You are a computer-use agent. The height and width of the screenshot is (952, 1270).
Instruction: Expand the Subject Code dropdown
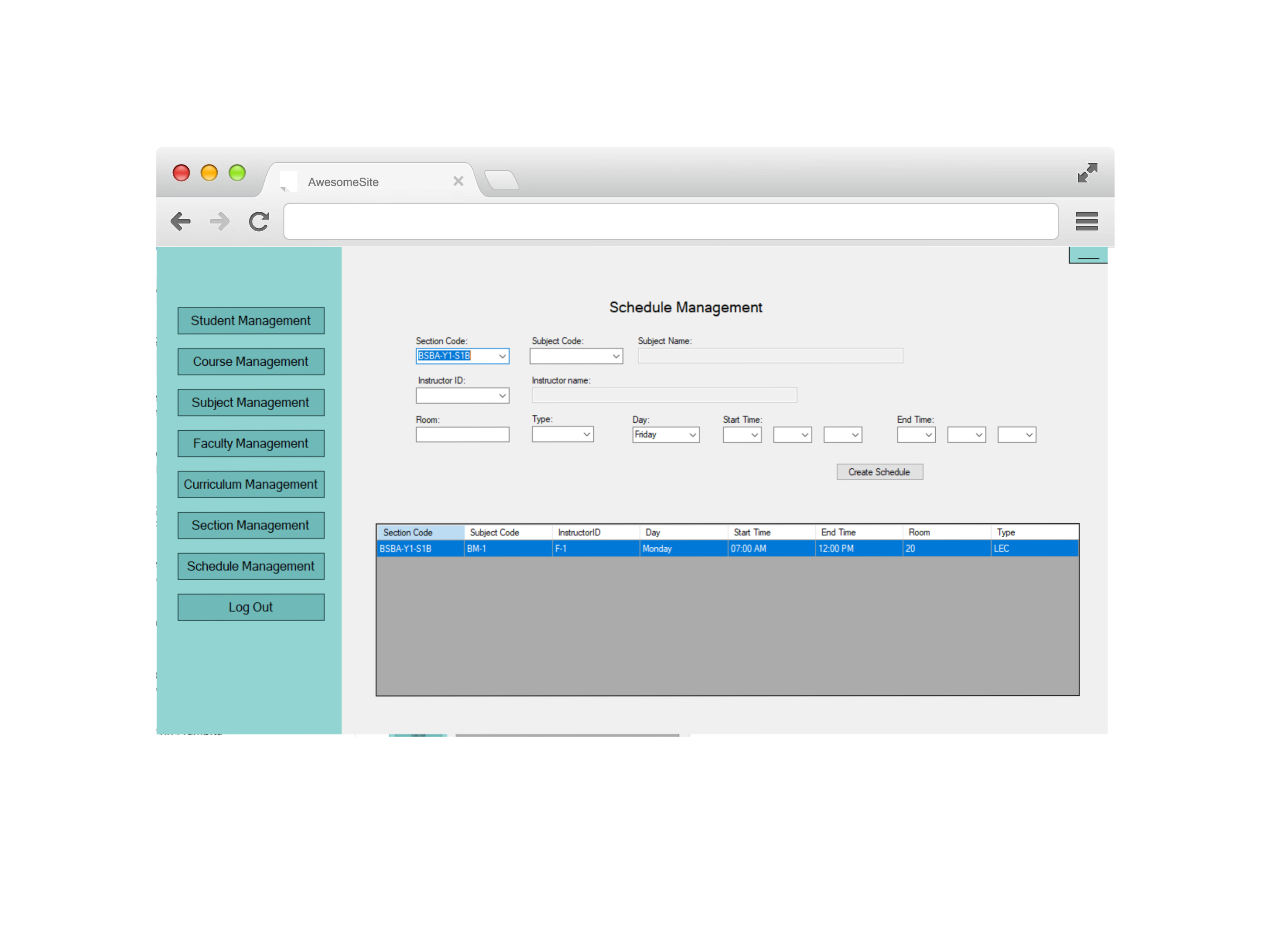(x=615, y=356)
